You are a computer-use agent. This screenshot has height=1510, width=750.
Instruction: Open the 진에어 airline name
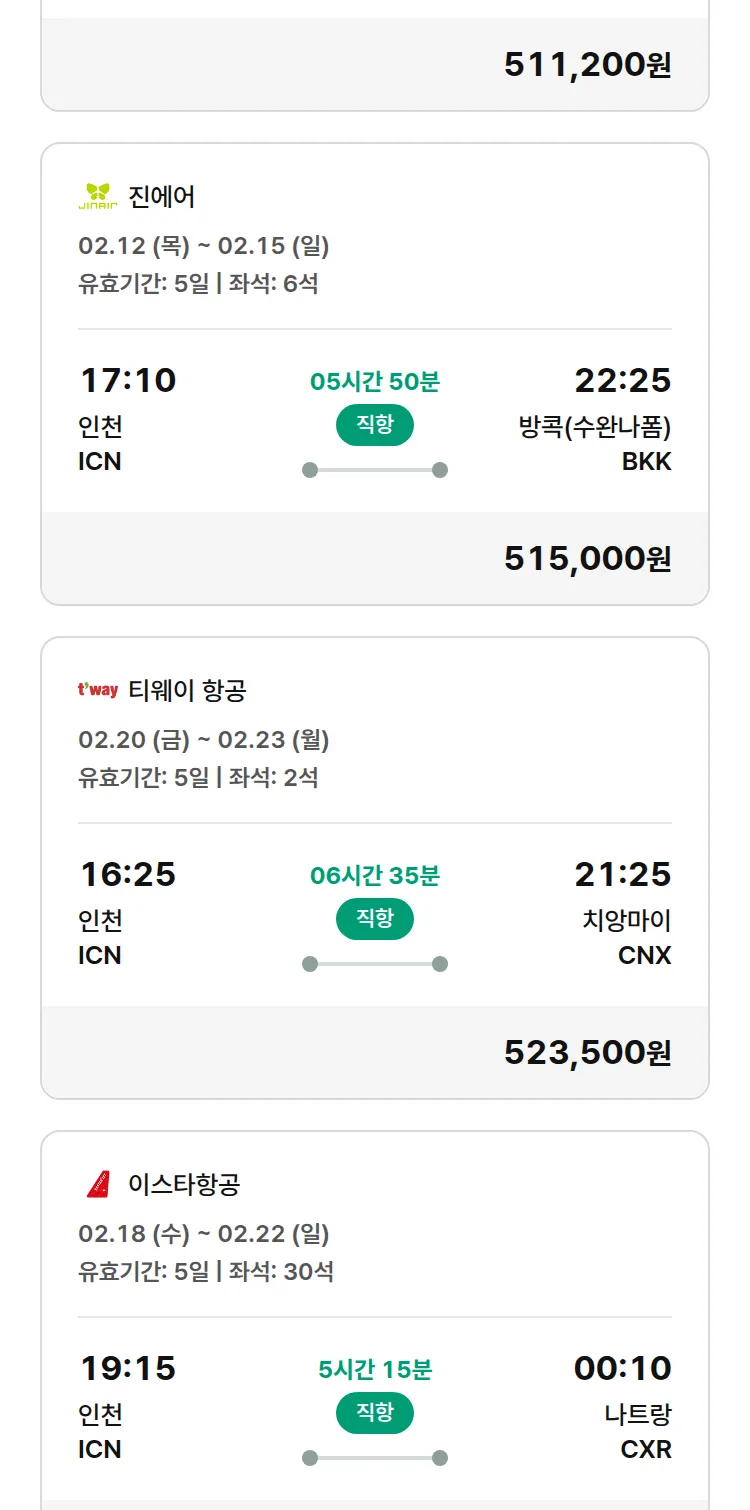click(x=162, y=196)
